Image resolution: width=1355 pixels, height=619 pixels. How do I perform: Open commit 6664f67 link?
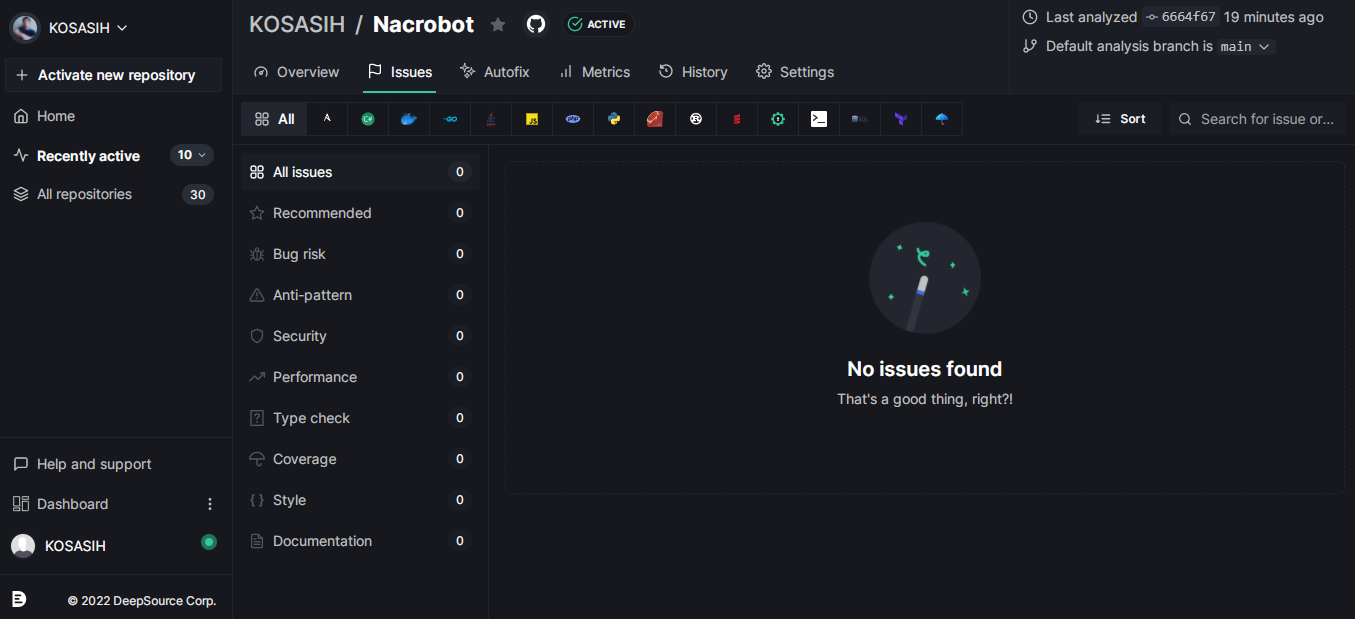click(1180, 17)
